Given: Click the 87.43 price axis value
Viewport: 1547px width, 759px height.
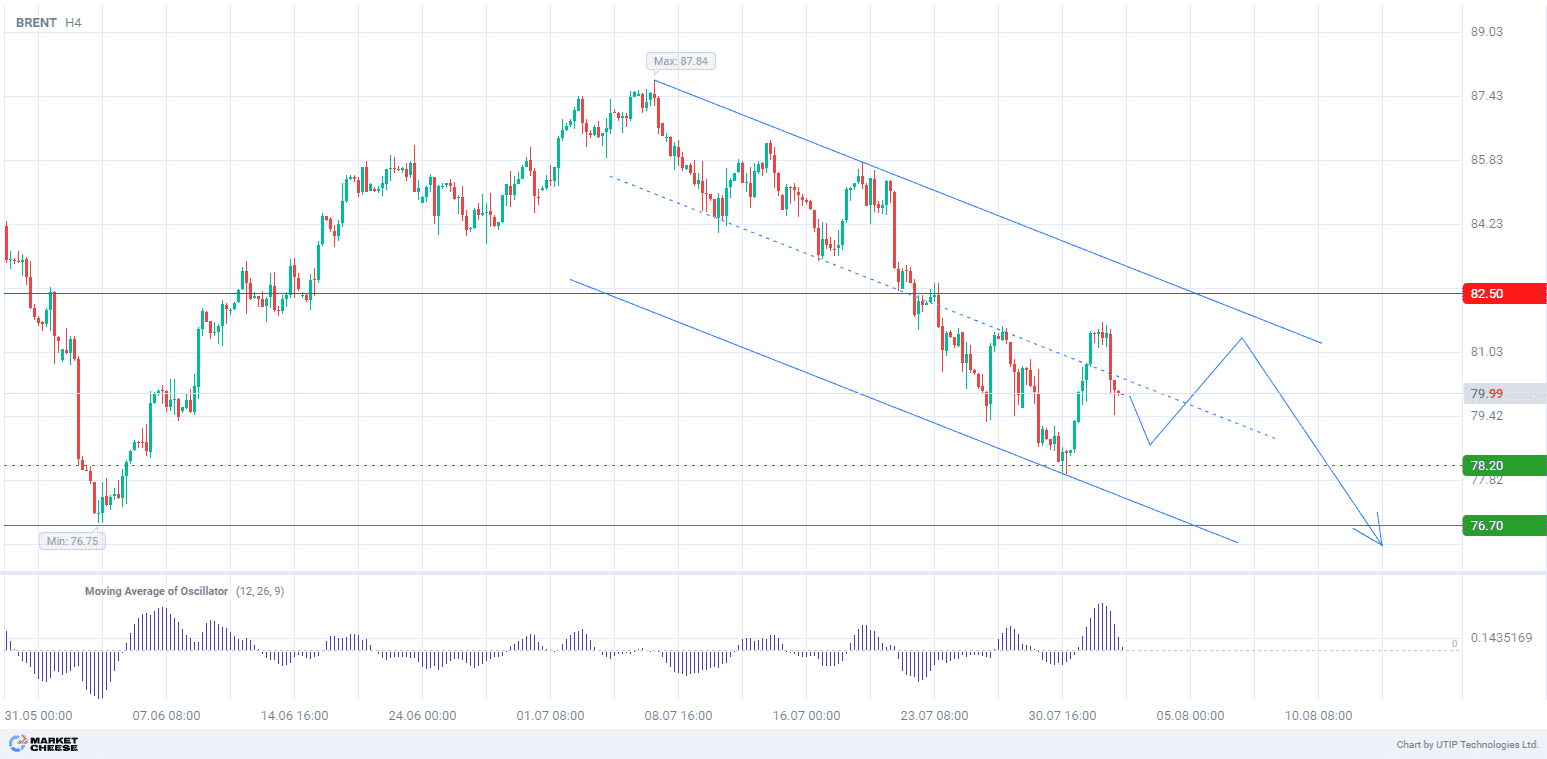Looking at the screenshot, I should pyautogui.click(x=1487, y=96).
